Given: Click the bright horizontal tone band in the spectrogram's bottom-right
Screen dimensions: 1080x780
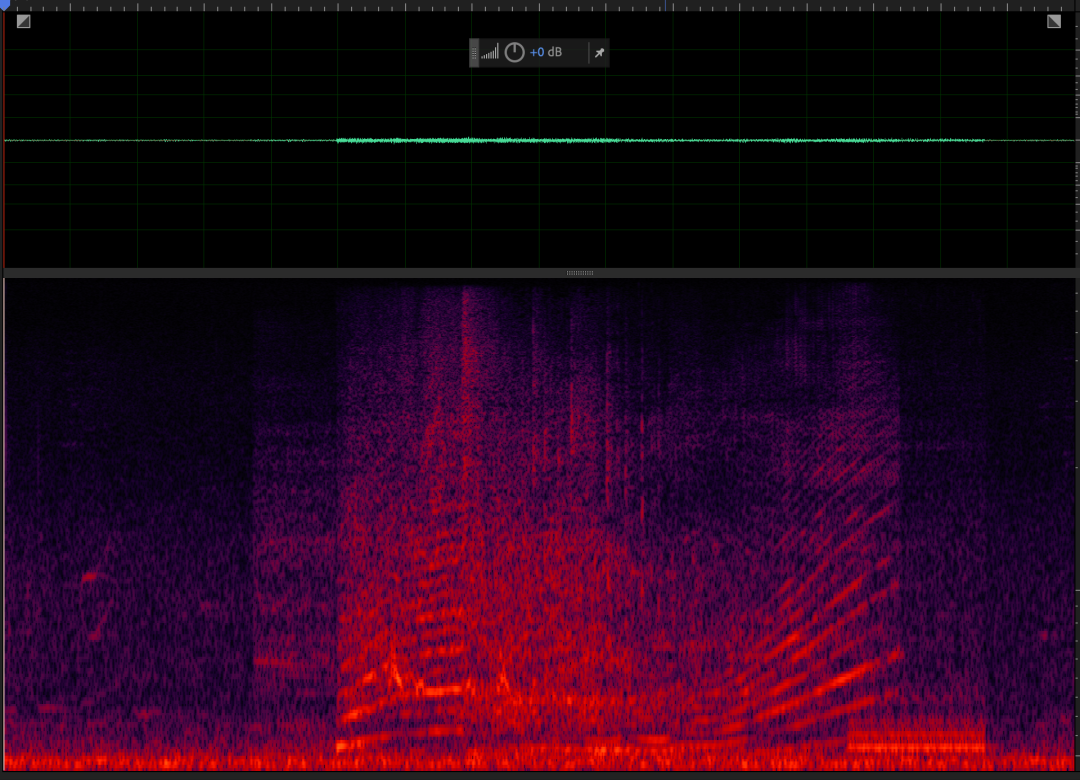Looking at the screenshot, I should coord(915,742).
